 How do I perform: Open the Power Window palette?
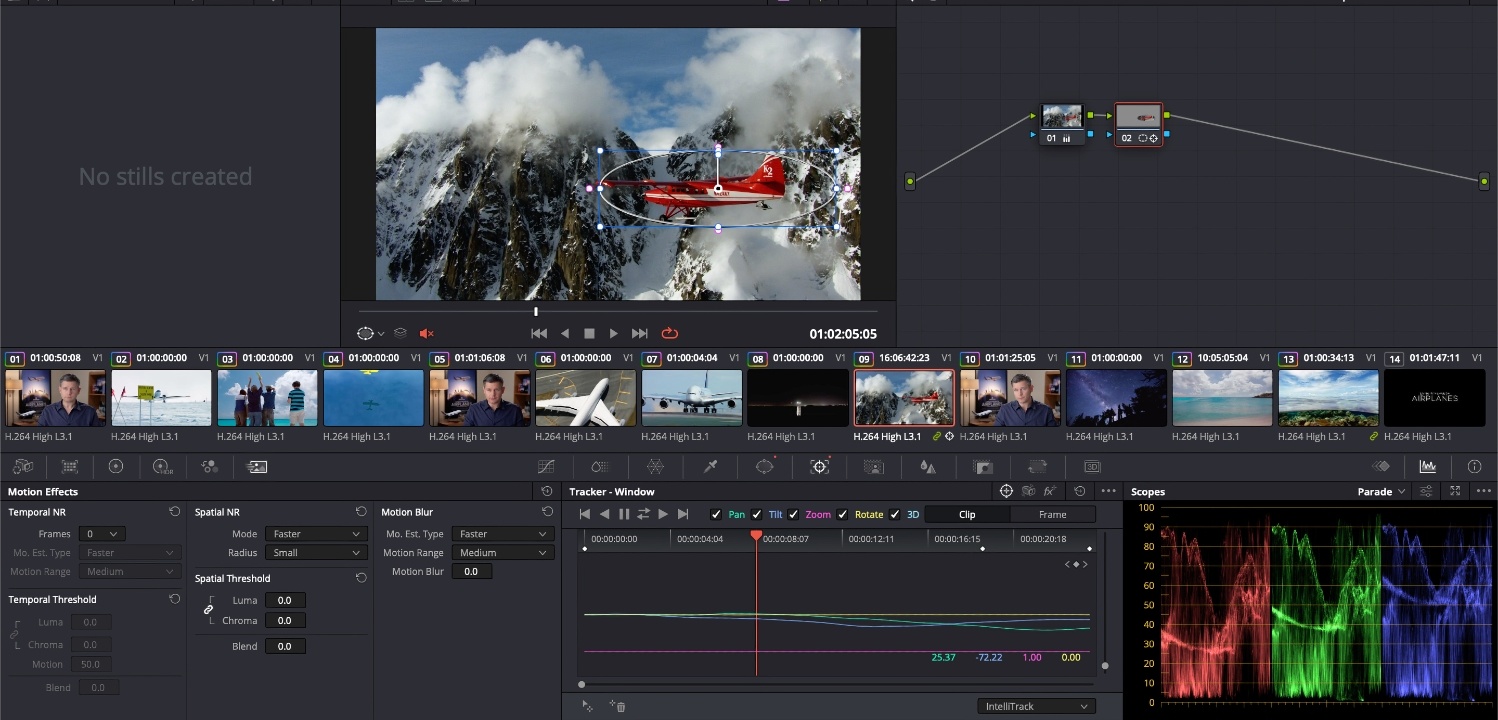point(765,467)
